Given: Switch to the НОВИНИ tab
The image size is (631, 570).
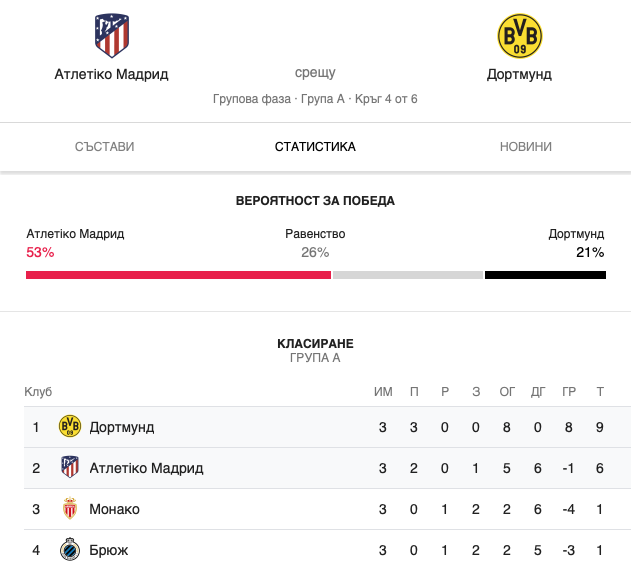Looking at the screenshot, I should click(526, 147).
